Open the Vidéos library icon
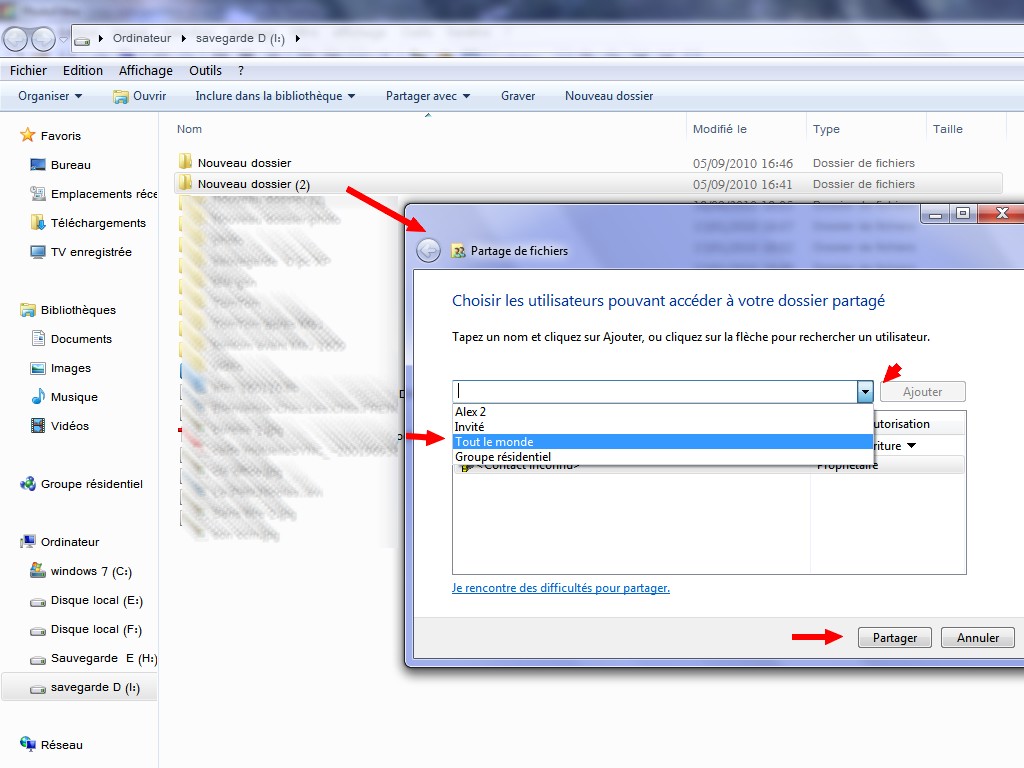The height and width of the screenshot is (768, 1024). pos(38,426)
